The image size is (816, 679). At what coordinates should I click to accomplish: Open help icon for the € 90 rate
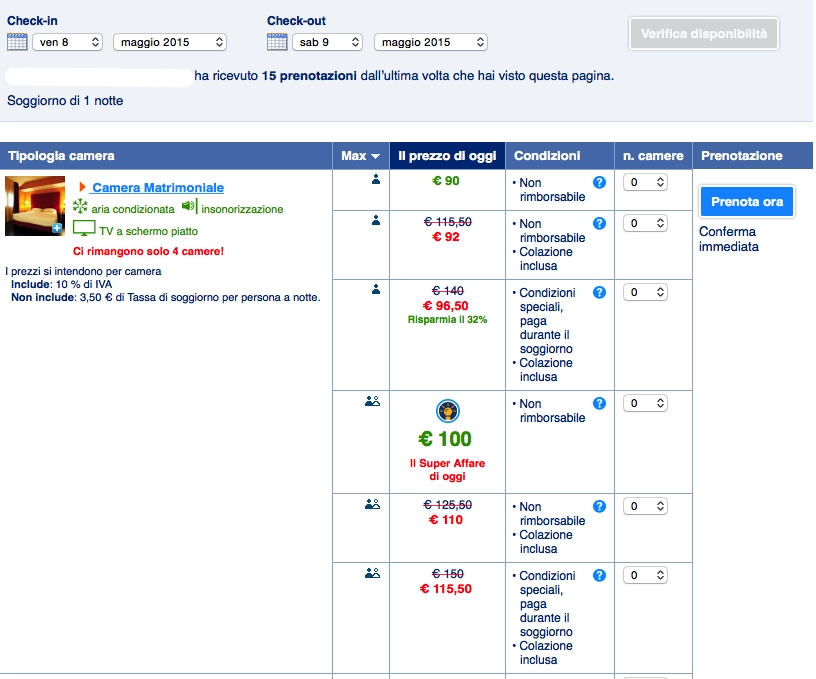click(x=600, y=182)
